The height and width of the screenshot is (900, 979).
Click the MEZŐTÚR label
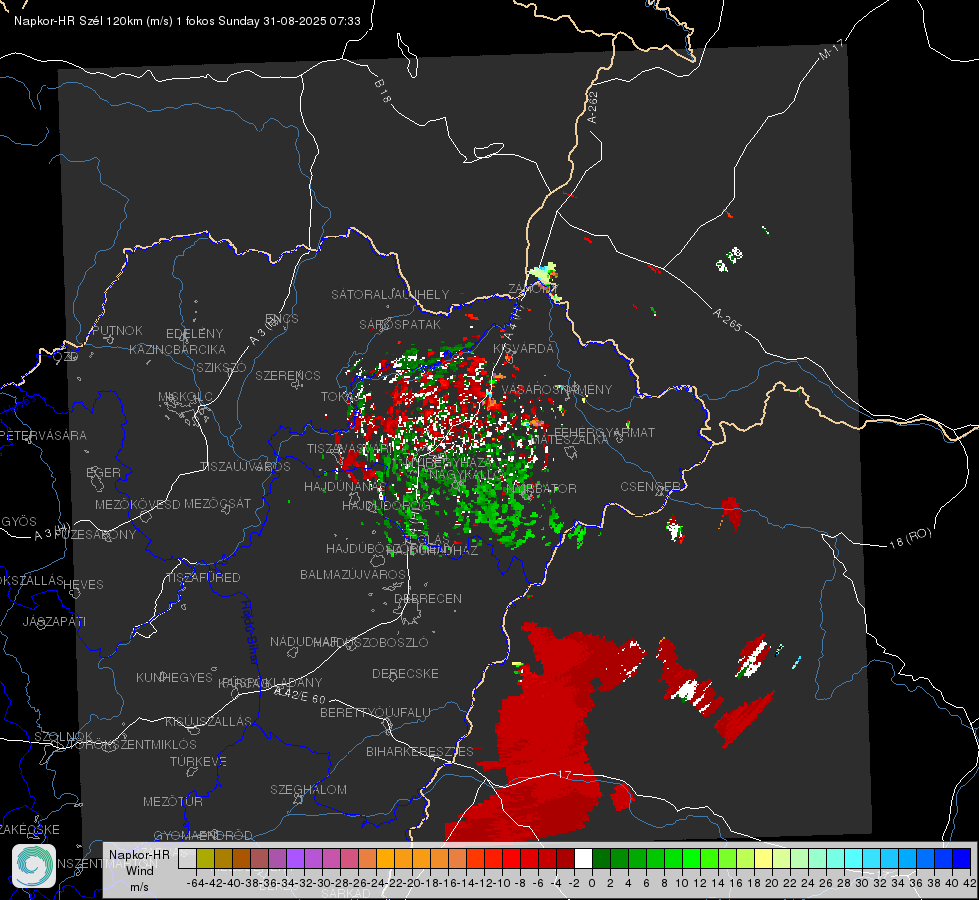pyautogui.click(x=173, y=801)
